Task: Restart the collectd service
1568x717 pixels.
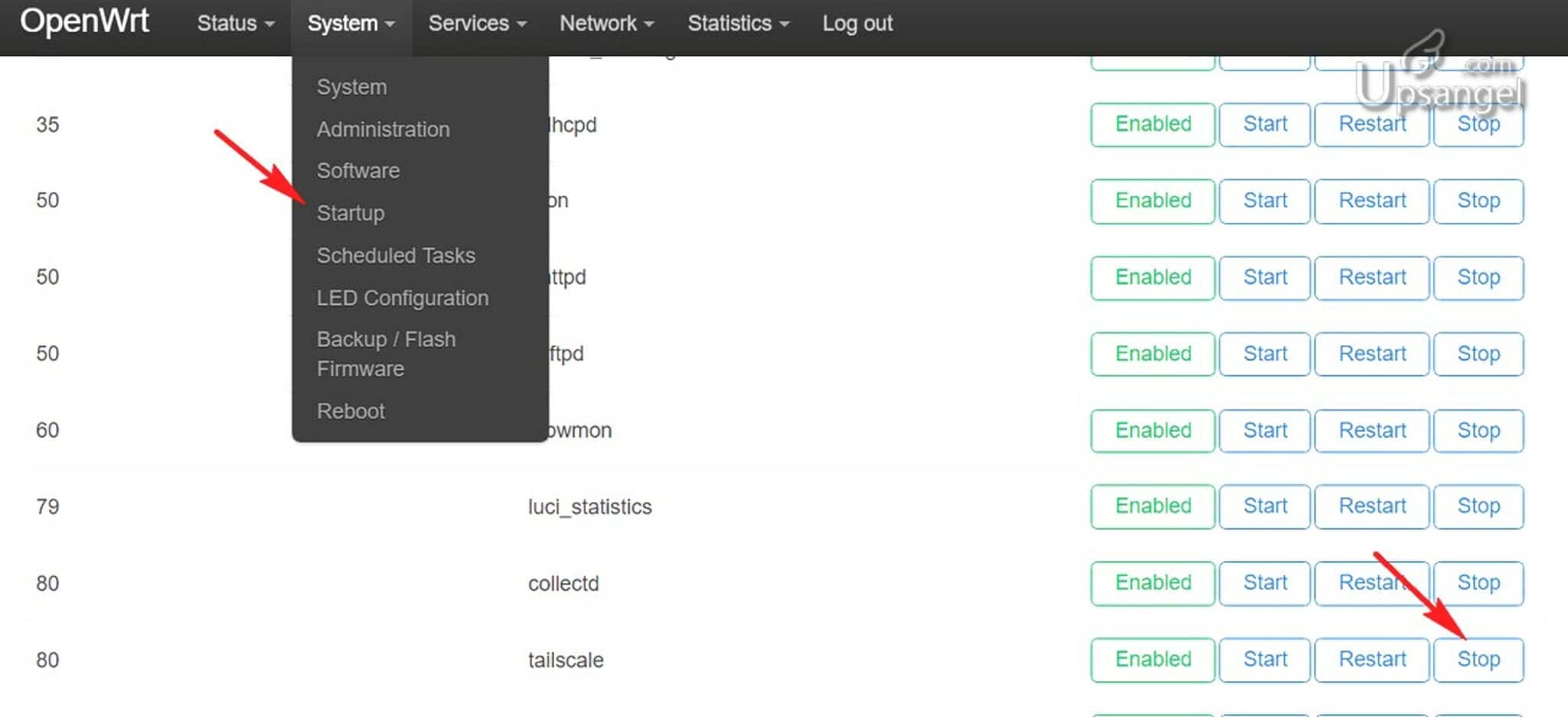Action: [x=1371, y=583]
